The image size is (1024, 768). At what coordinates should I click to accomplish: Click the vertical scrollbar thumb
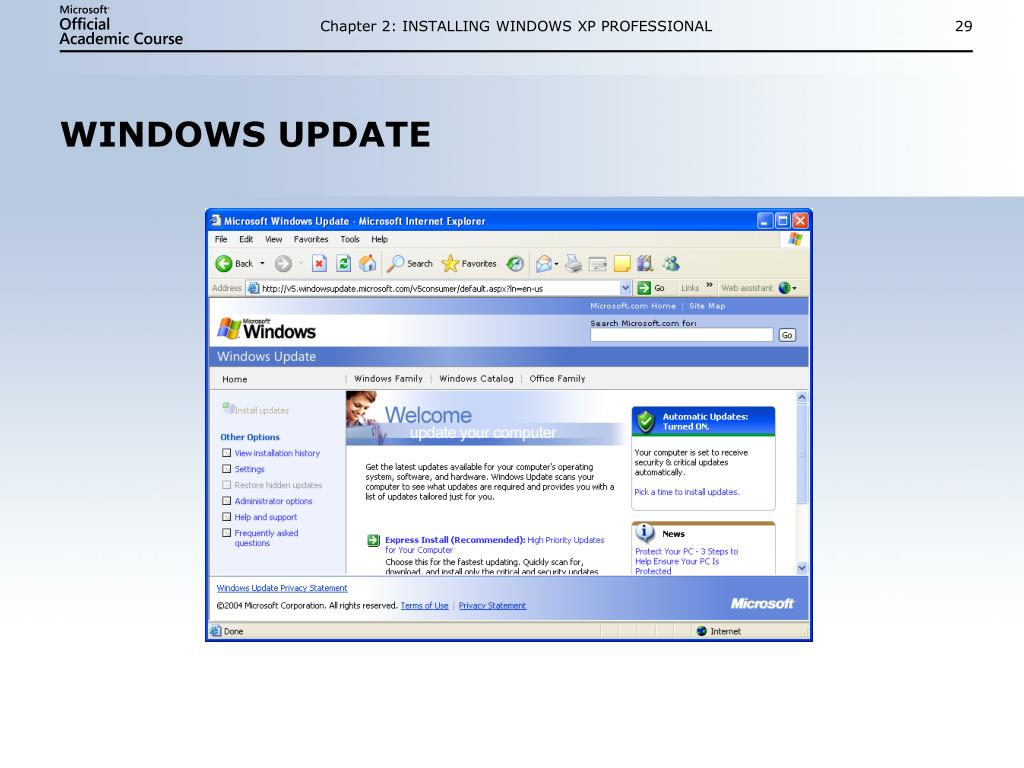tap(802, 454)
